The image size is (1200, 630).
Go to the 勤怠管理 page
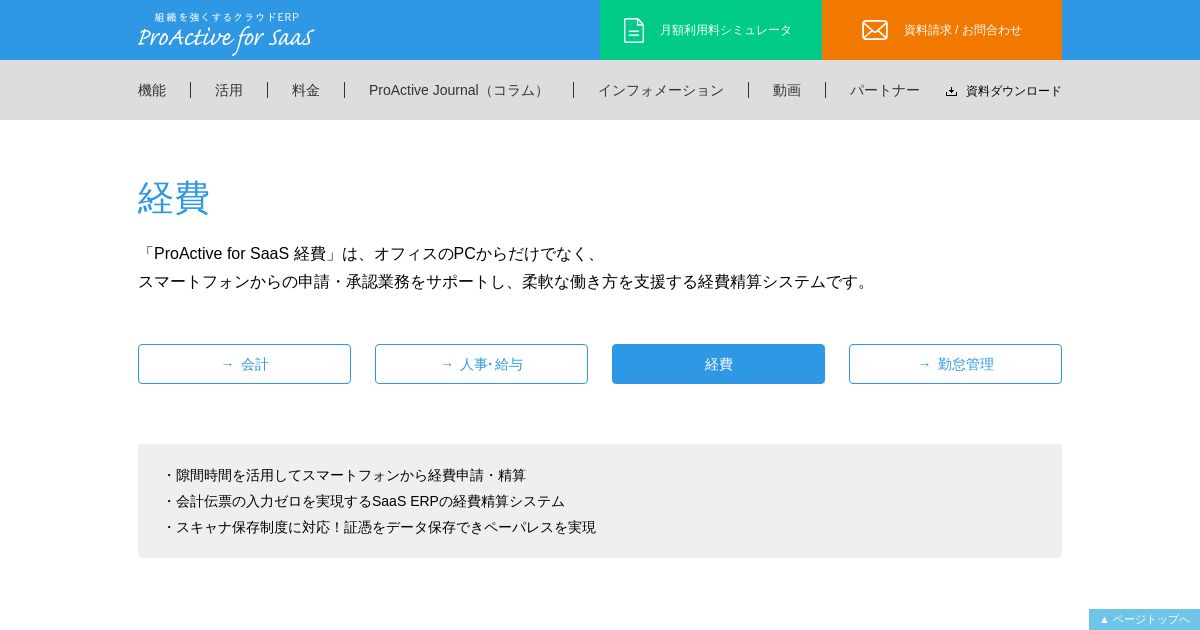(x=955, y=364)
